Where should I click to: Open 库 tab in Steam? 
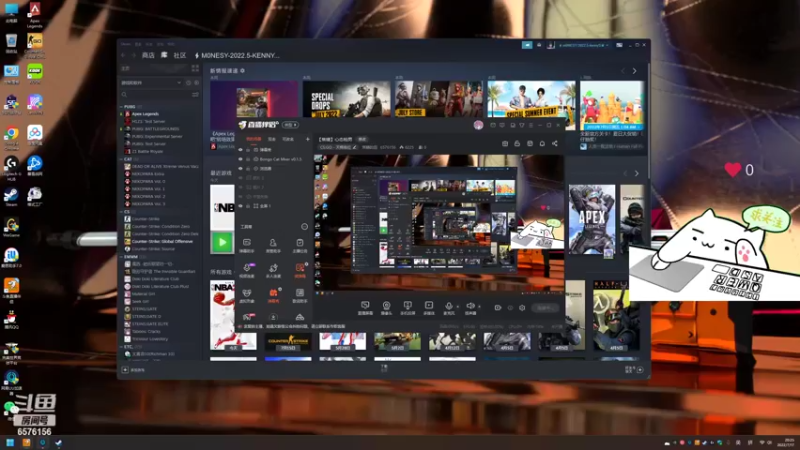click(x=164, y=55)
